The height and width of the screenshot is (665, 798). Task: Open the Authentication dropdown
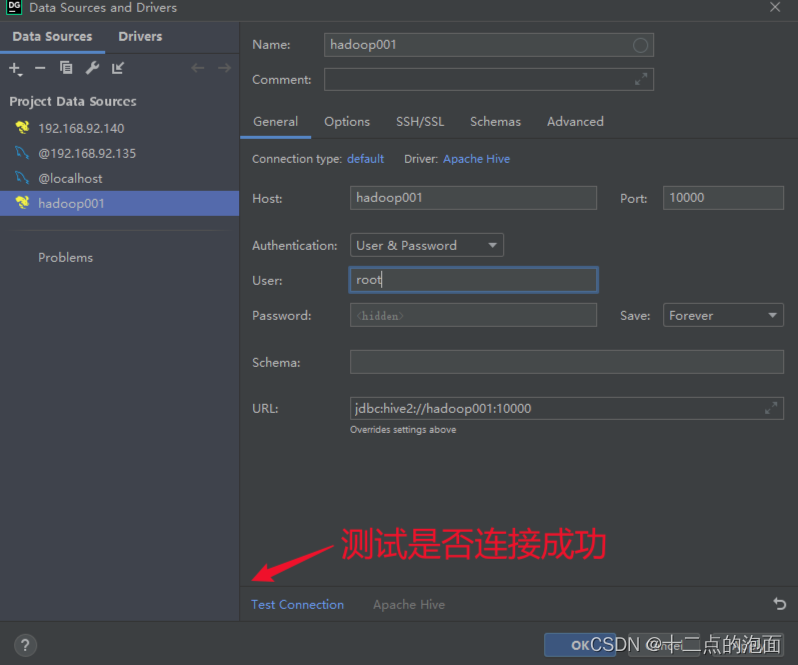426,245
